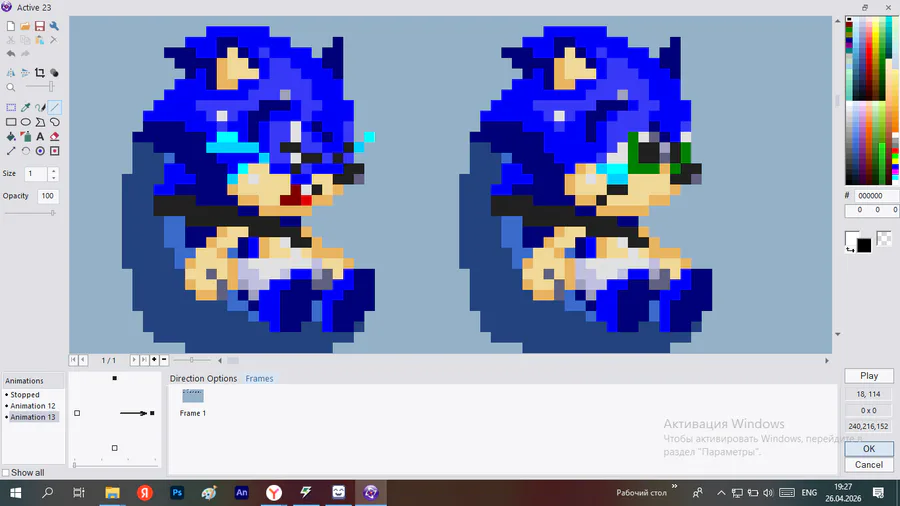Click the hex color code field

[x=876, y=196]
